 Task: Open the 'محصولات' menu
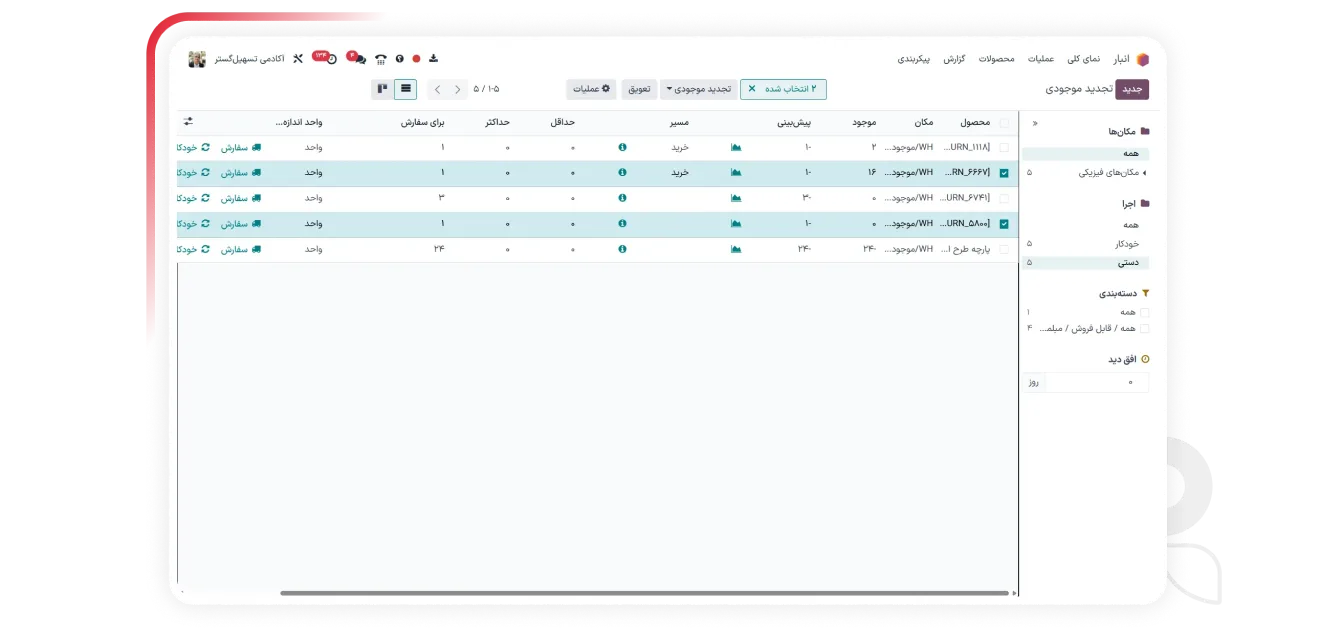[995, 58]
